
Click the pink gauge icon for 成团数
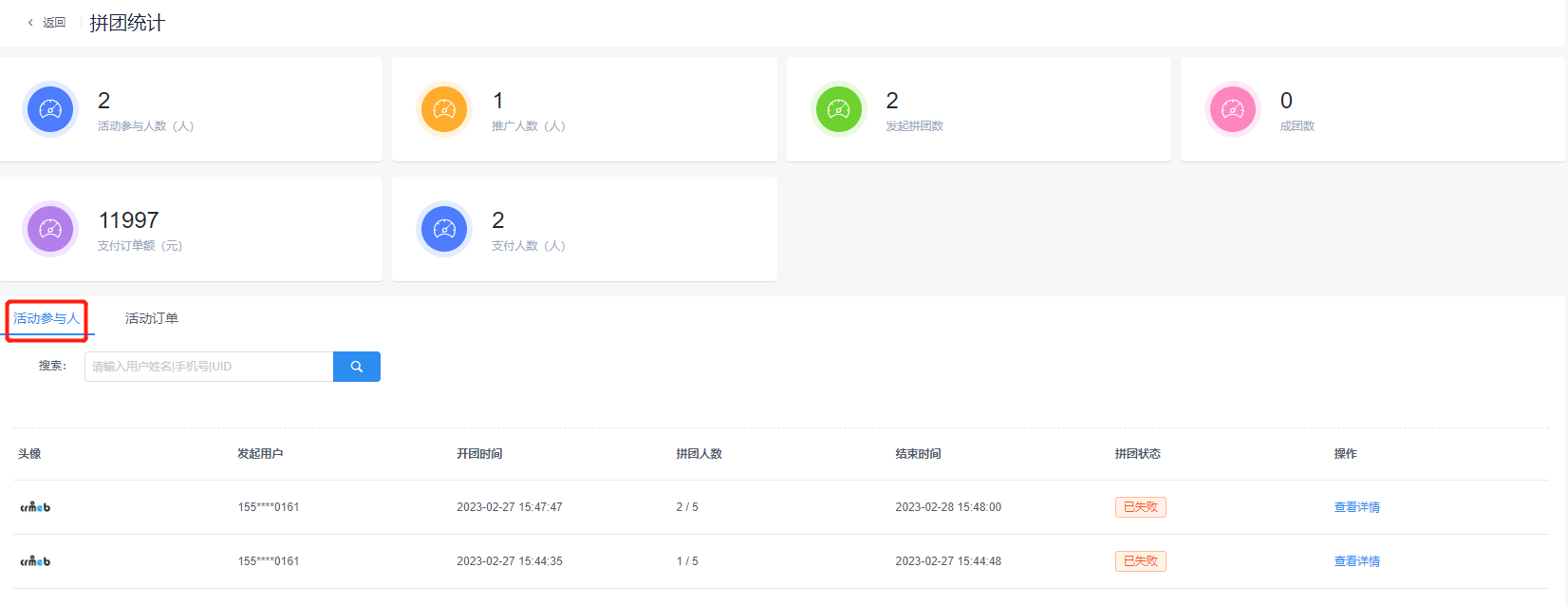point(1233,109)
